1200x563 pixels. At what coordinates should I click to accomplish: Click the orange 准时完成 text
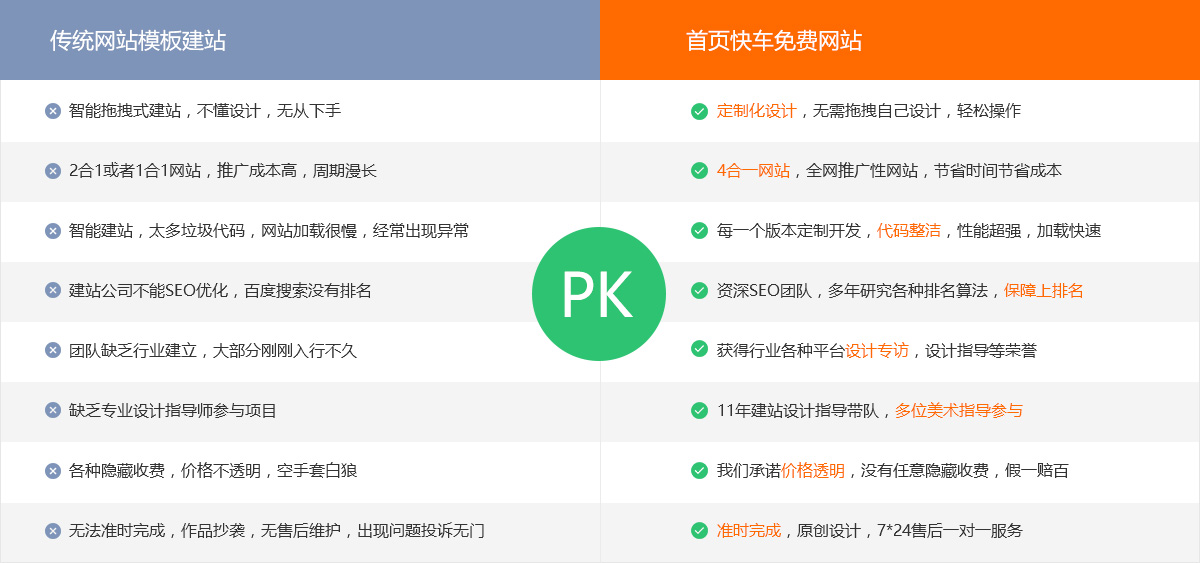click(x=749, y=531)
